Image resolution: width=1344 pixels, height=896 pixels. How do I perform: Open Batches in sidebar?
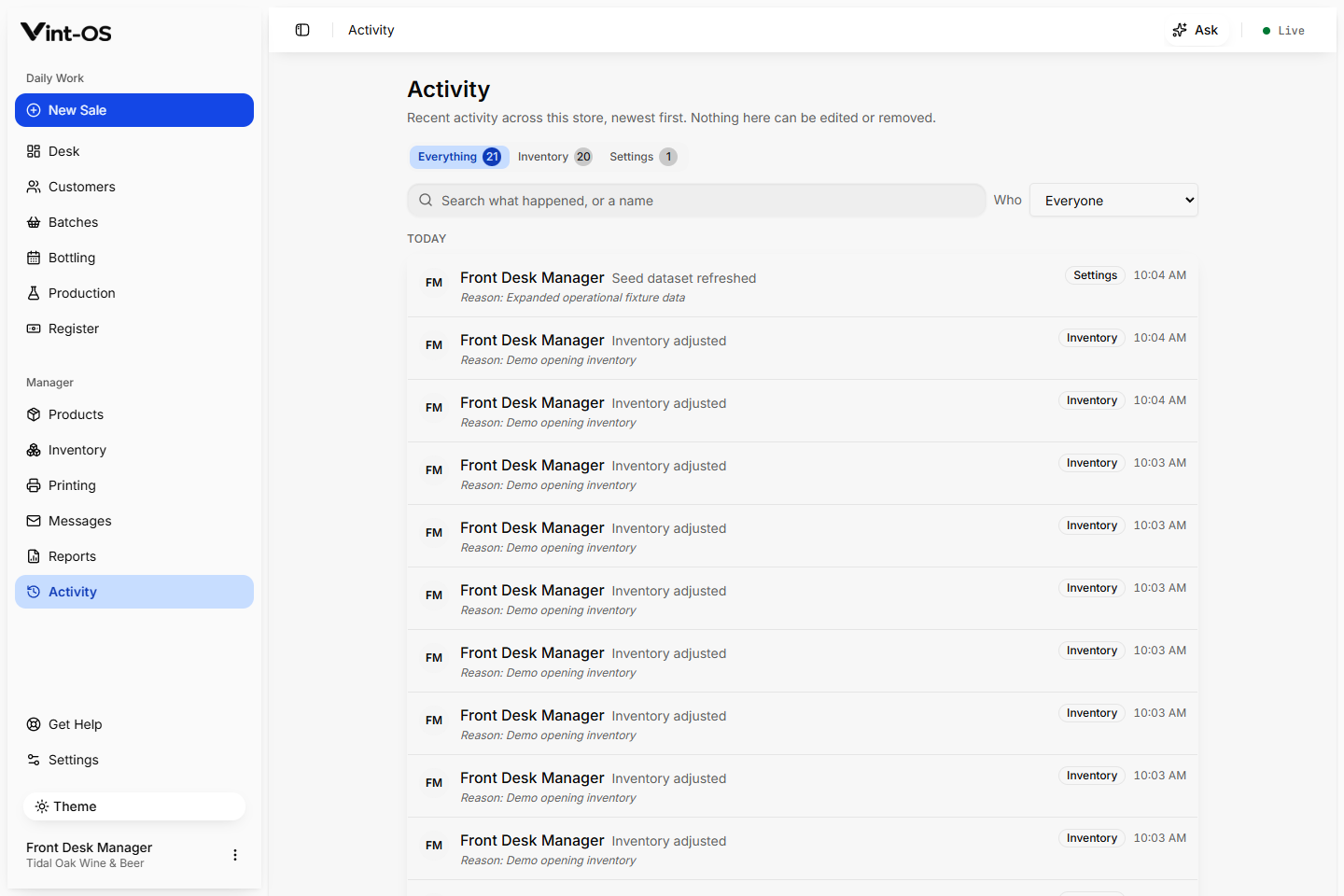(x=134, y=222)
